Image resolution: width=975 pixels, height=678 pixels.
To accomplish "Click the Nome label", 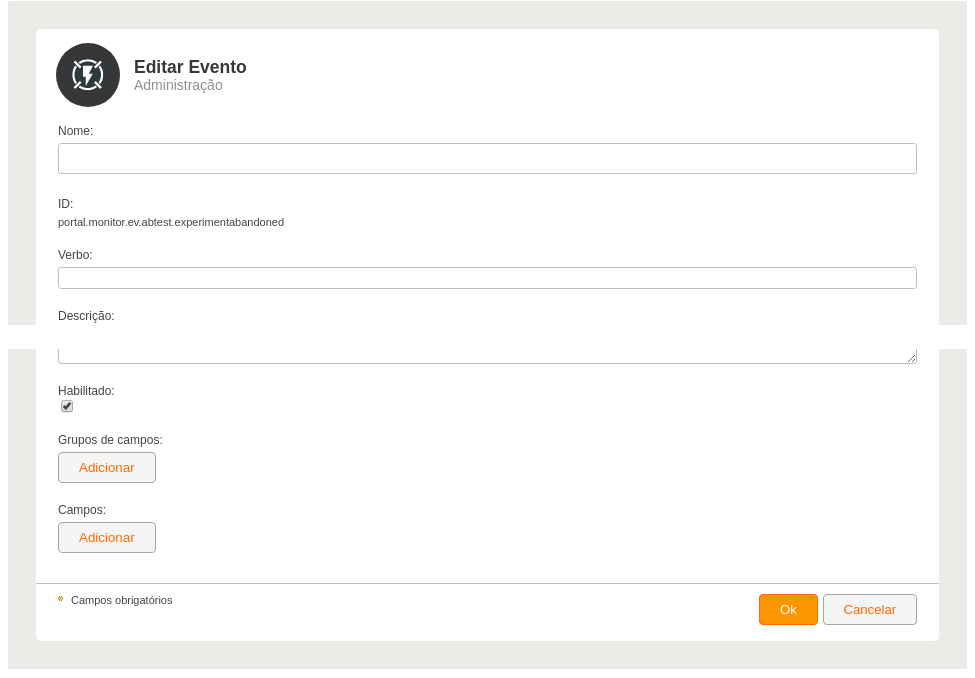I will point(75,131).
